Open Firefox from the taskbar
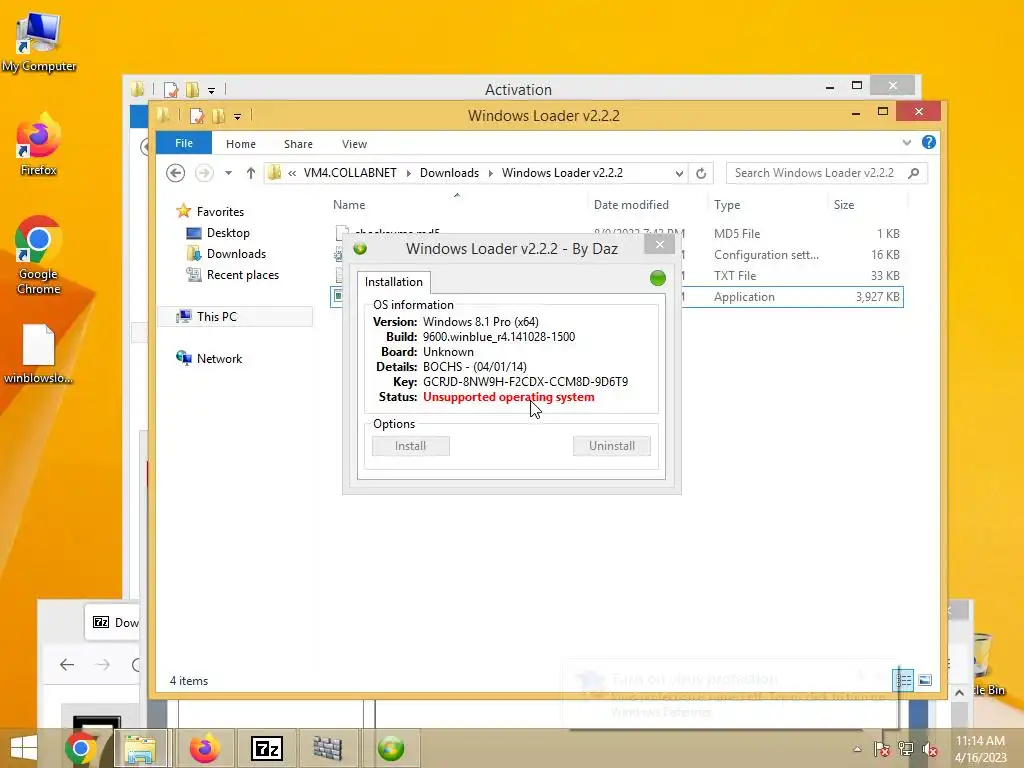 (204, 748)
